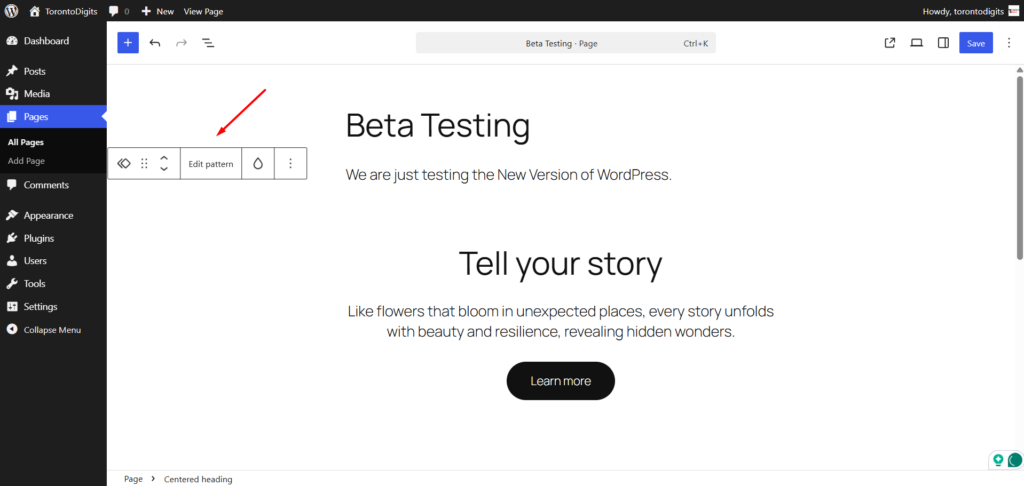1024x486 pixels.
Task: Open the Document Overview list view
Action: pos(208,43)
